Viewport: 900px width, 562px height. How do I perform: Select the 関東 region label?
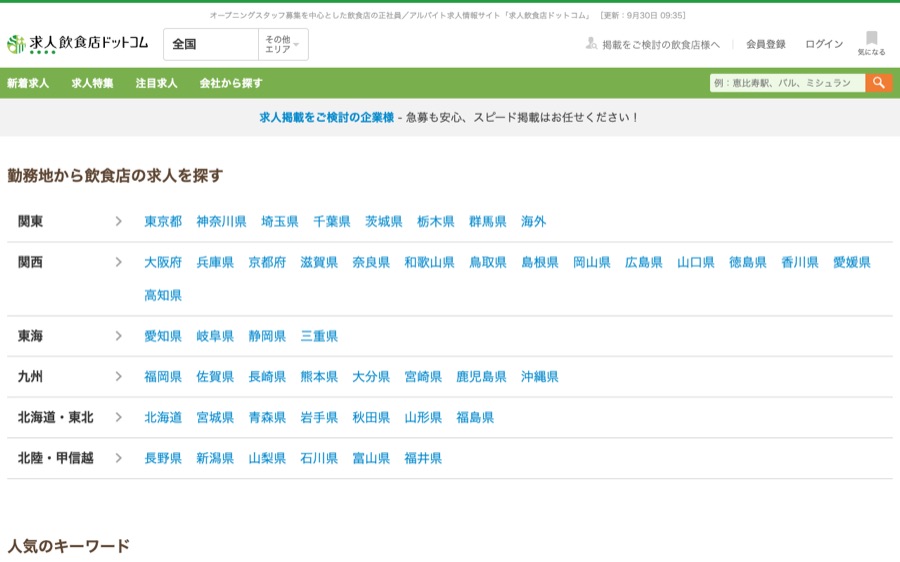pyautogui.click(x=30, y=222)
